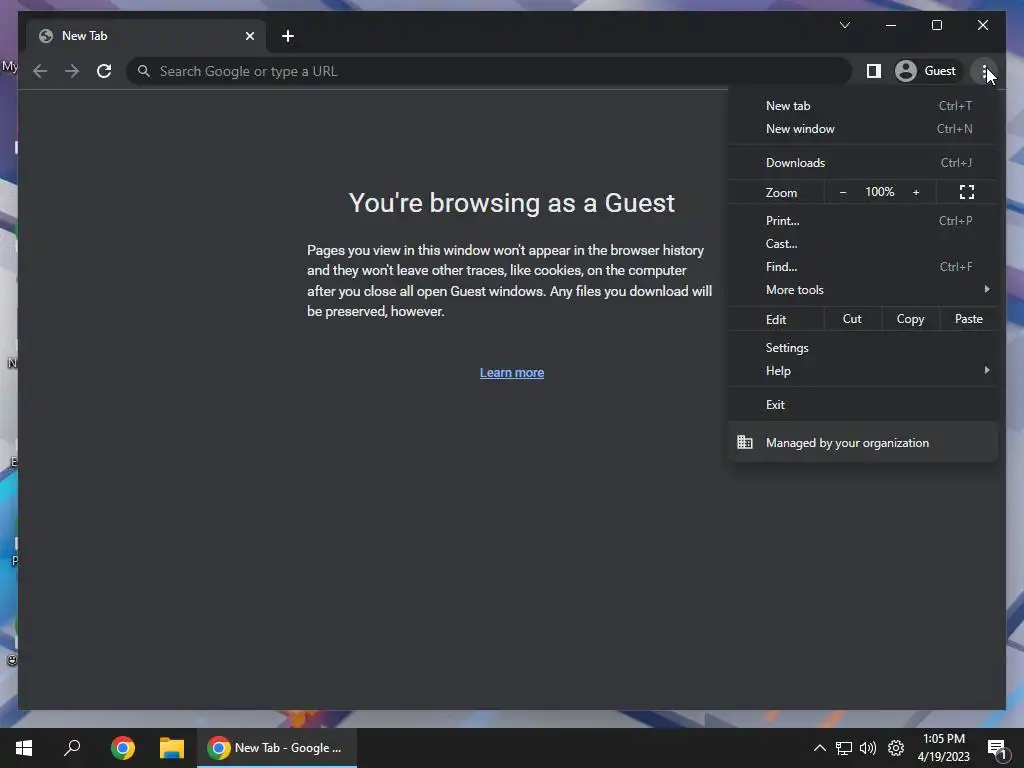This screenshot has height=768, width=1024.
Task: Click the forward navigation arrow
Action: (72, 71)
